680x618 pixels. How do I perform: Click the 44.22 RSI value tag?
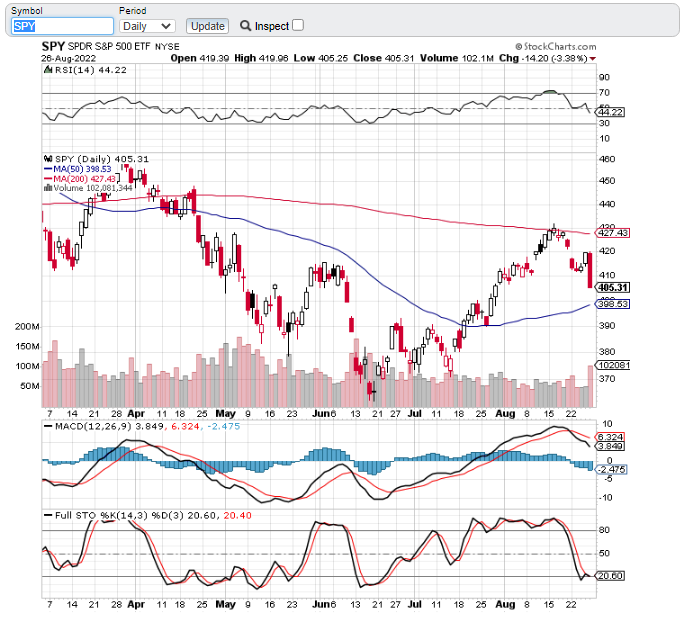pos(610,112)
